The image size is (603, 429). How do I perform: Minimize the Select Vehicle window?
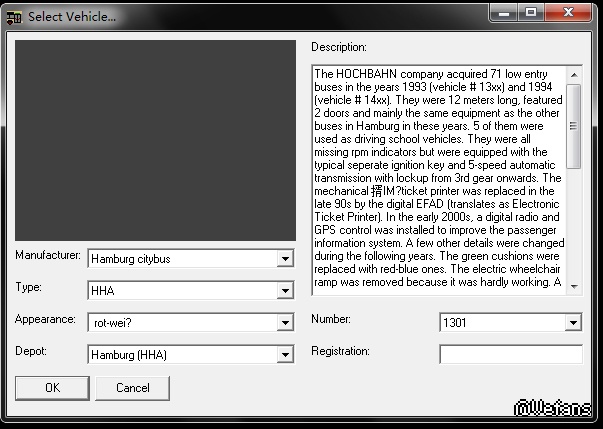(504, 13)
